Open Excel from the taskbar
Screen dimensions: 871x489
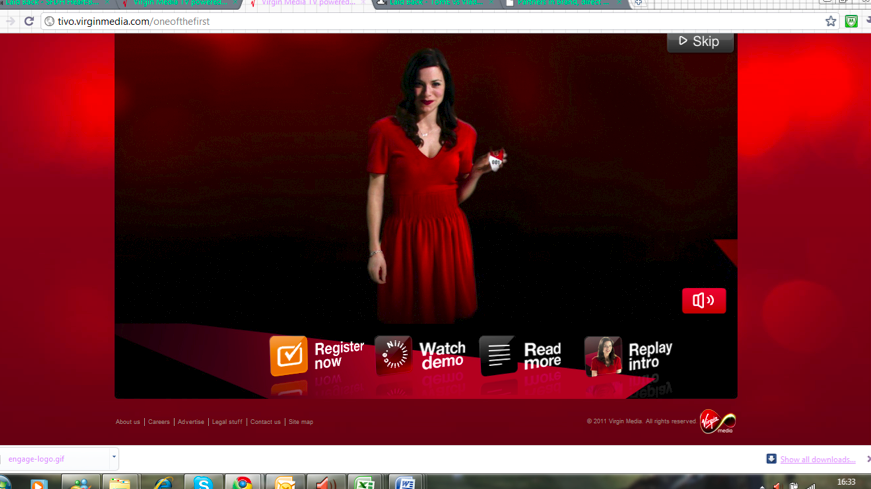click(x=365, y=482)
